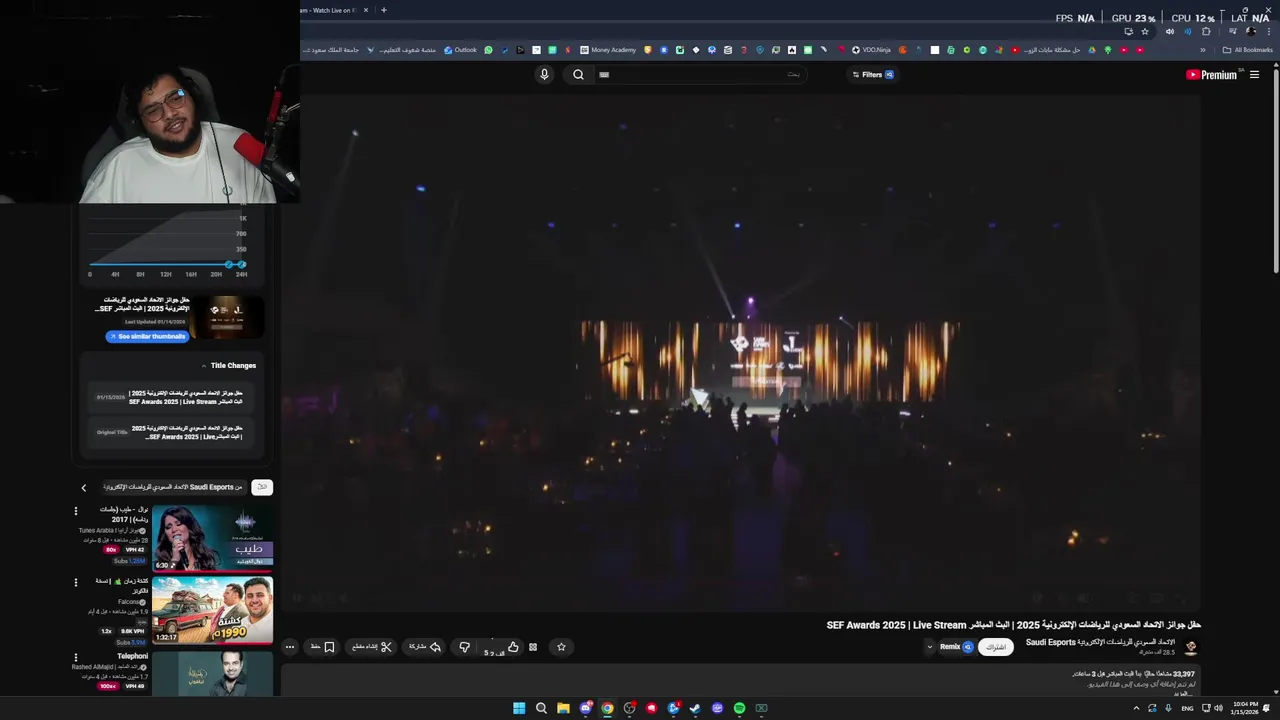Image resolution: width=1280 pixels, height=720 pixels.
Task: Bookmark this page with star icon
Action: coord(1145,31)
